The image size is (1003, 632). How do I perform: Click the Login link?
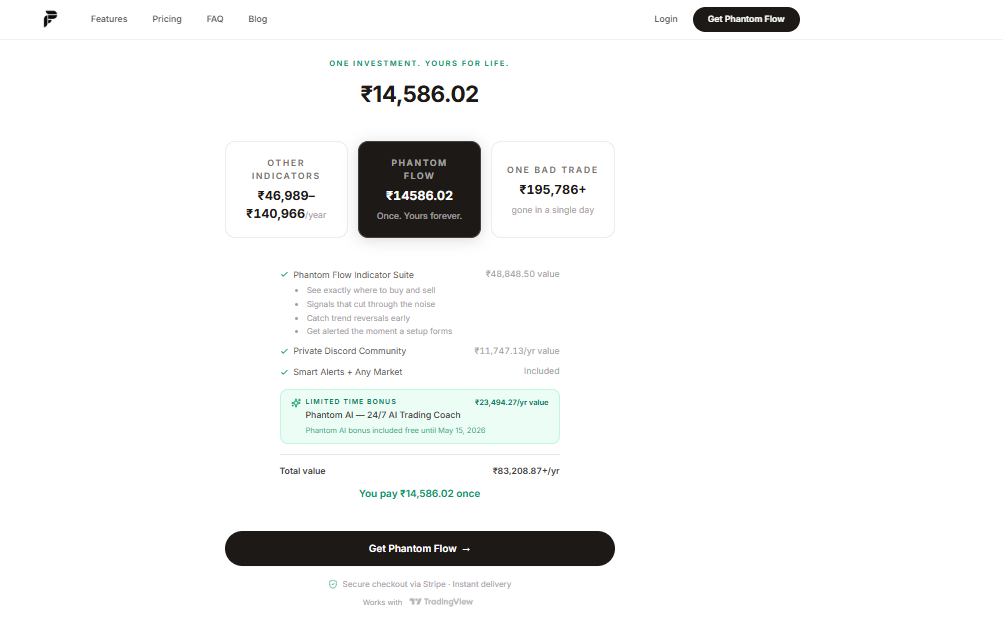coord(665,19)
